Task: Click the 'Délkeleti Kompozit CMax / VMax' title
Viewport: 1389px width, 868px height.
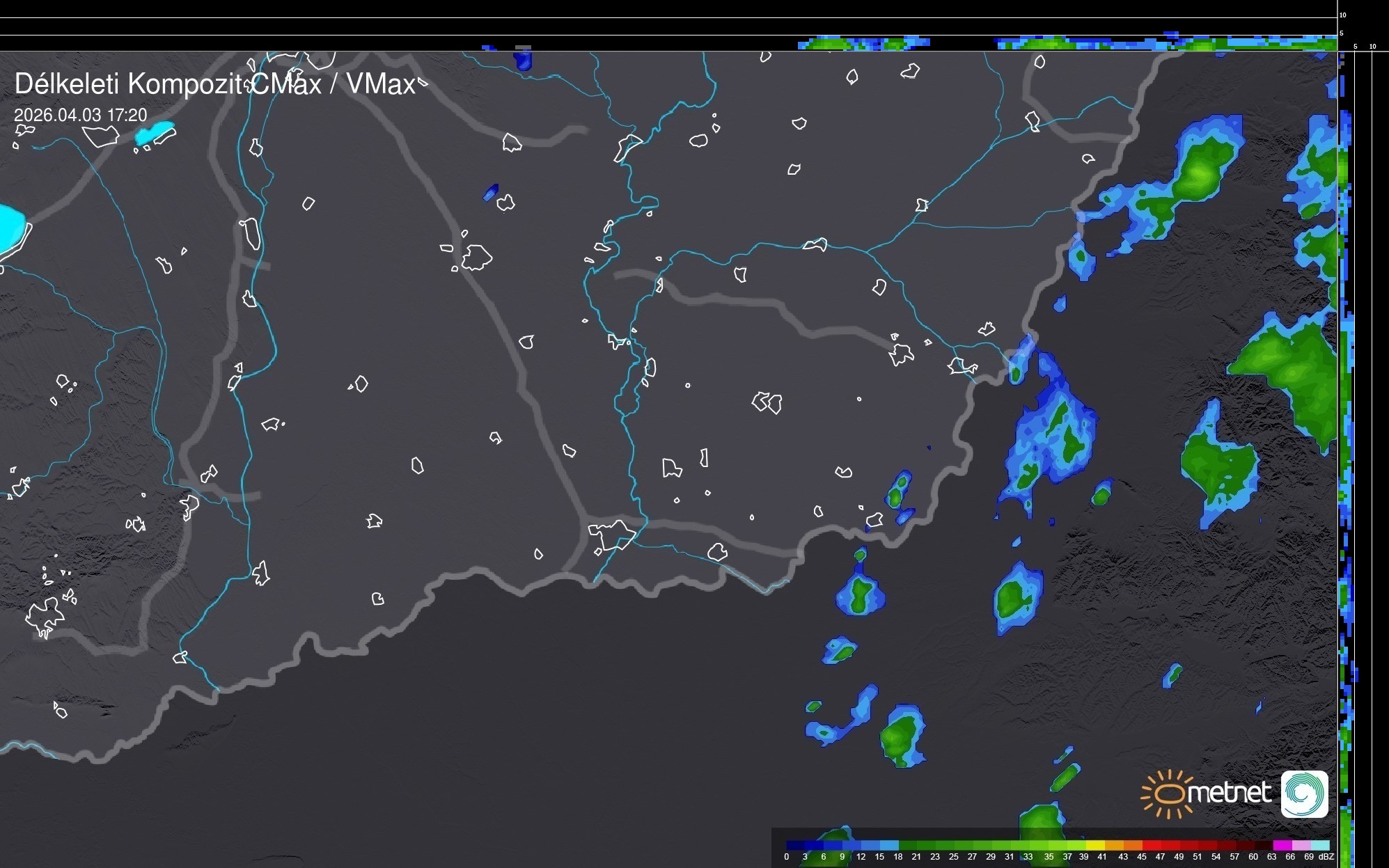Action: [x=214, y=84]
